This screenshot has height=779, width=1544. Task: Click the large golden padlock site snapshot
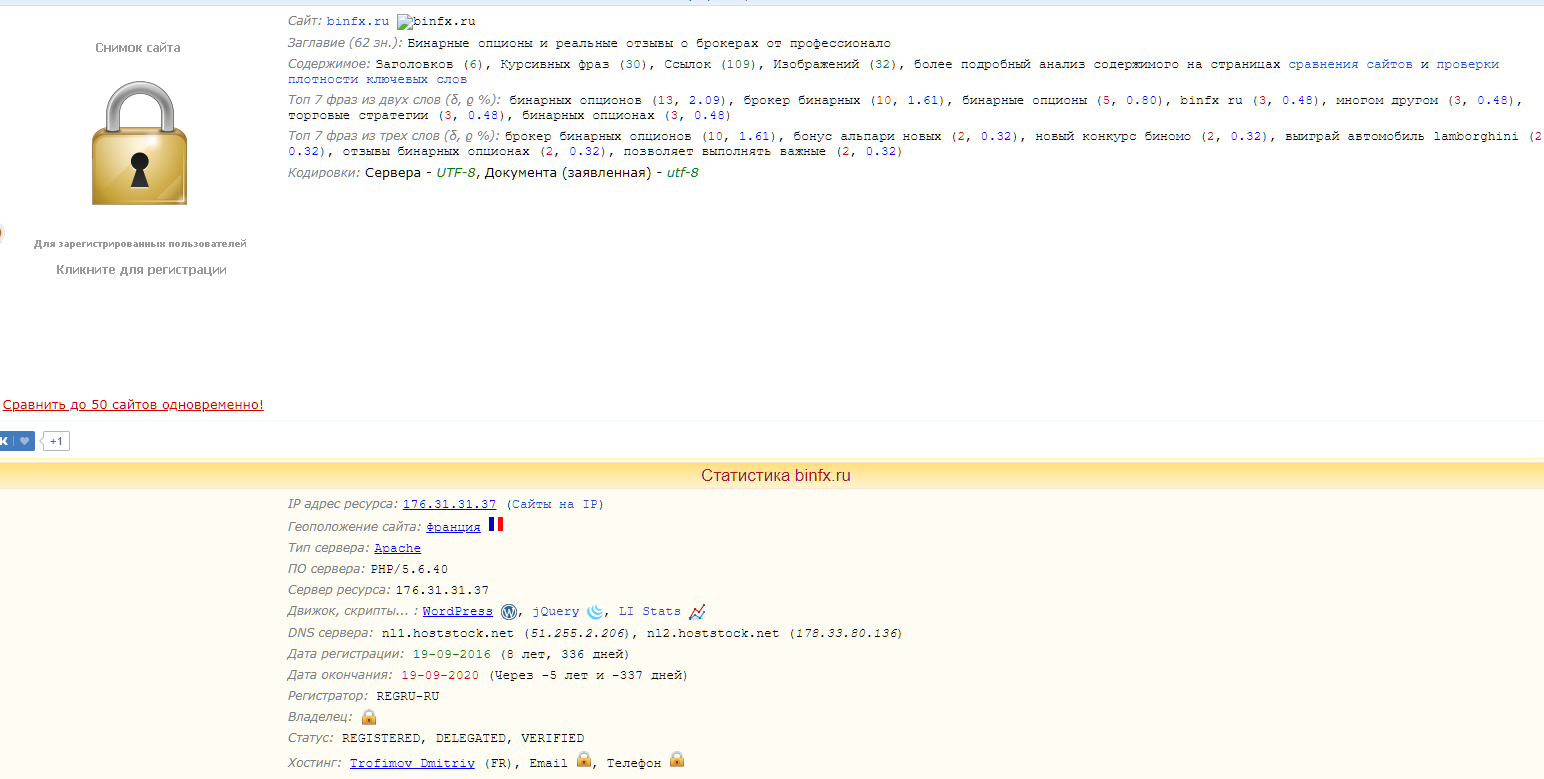pyautogui.click(x=139, y=144)
